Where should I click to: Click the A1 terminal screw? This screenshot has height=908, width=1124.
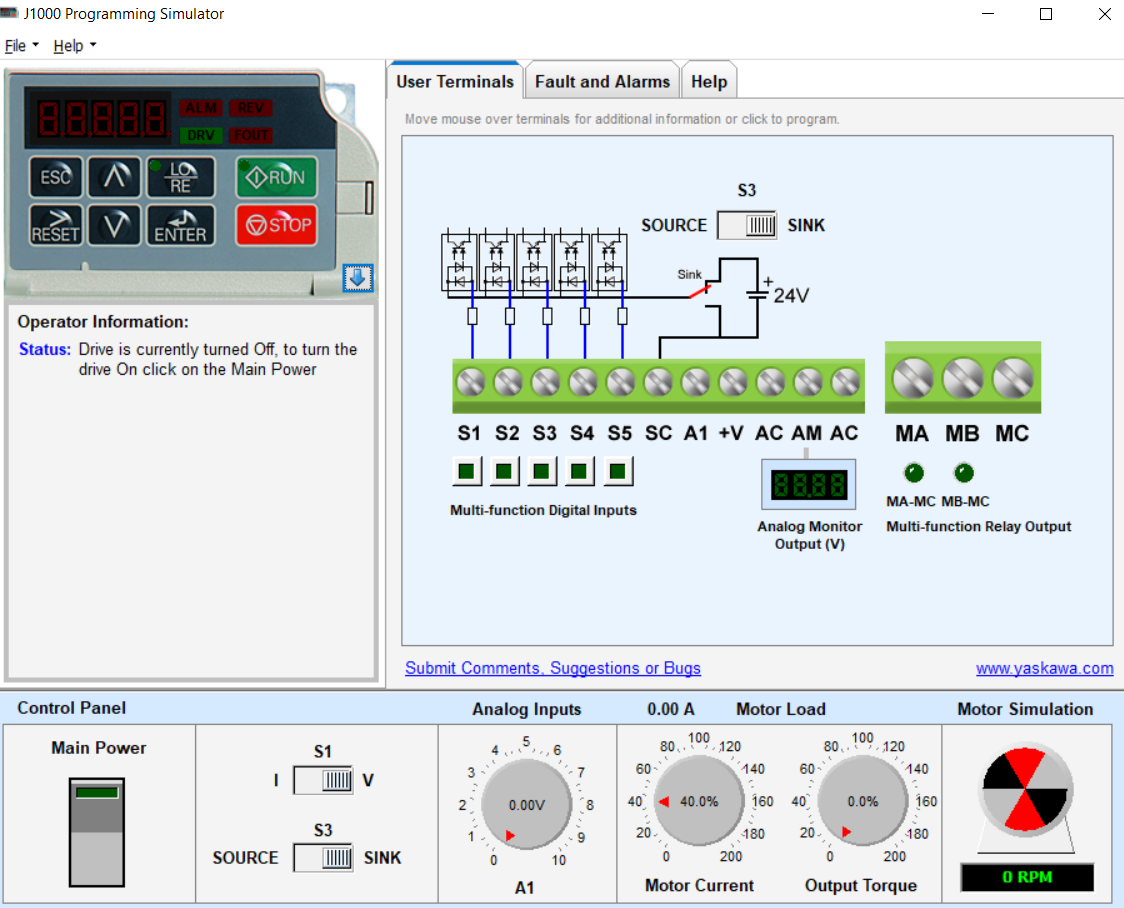point(695,382)
